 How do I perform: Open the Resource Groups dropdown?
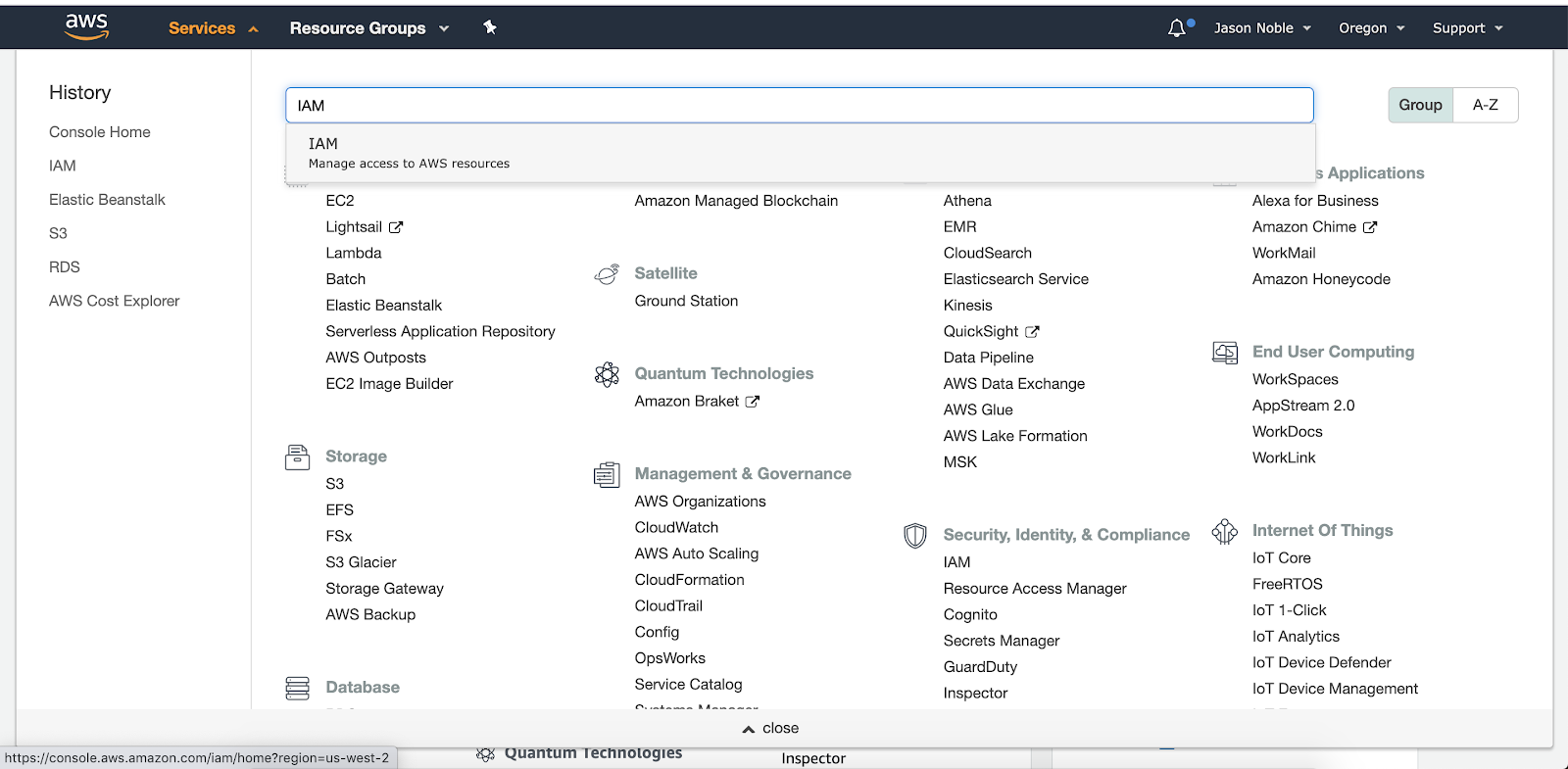coord(369,28)
